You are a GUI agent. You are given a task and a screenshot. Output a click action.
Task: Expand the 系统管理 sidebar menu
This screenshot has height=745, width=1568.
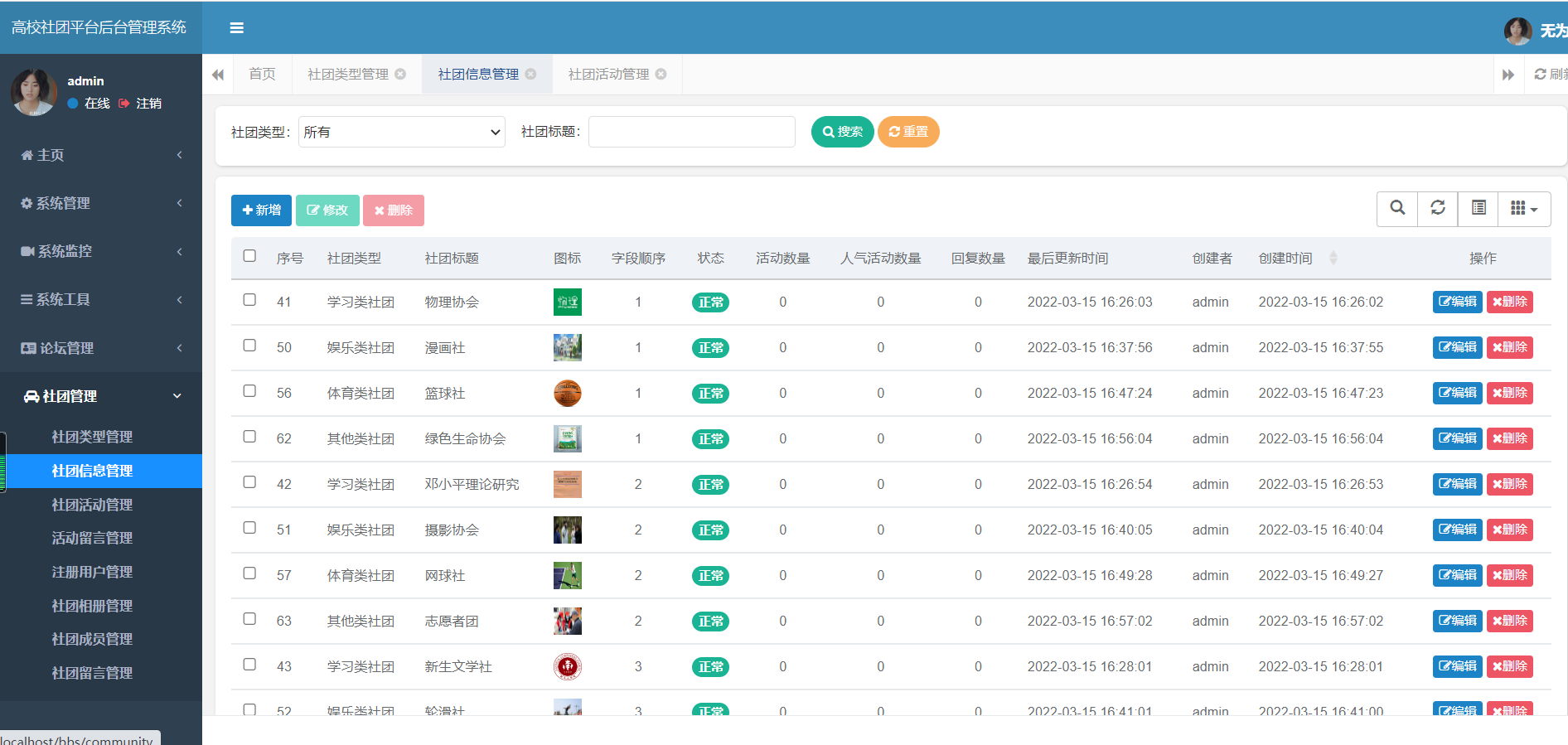(101, 203)
